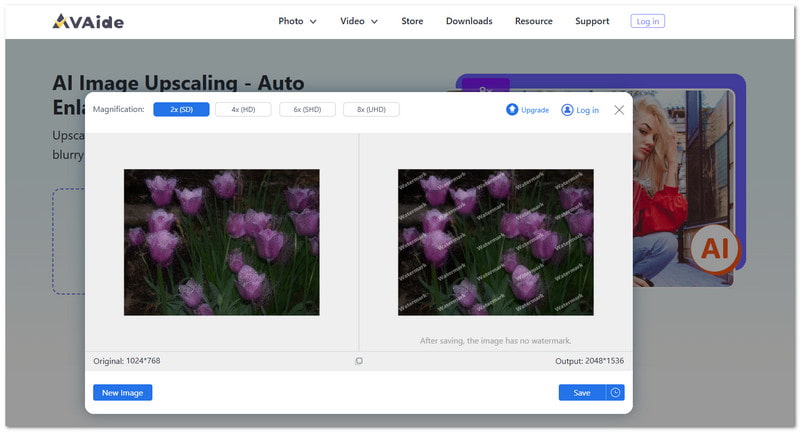Open the Video menu
The height and width of the screenshot is (432, 800).
click(352, 21)
